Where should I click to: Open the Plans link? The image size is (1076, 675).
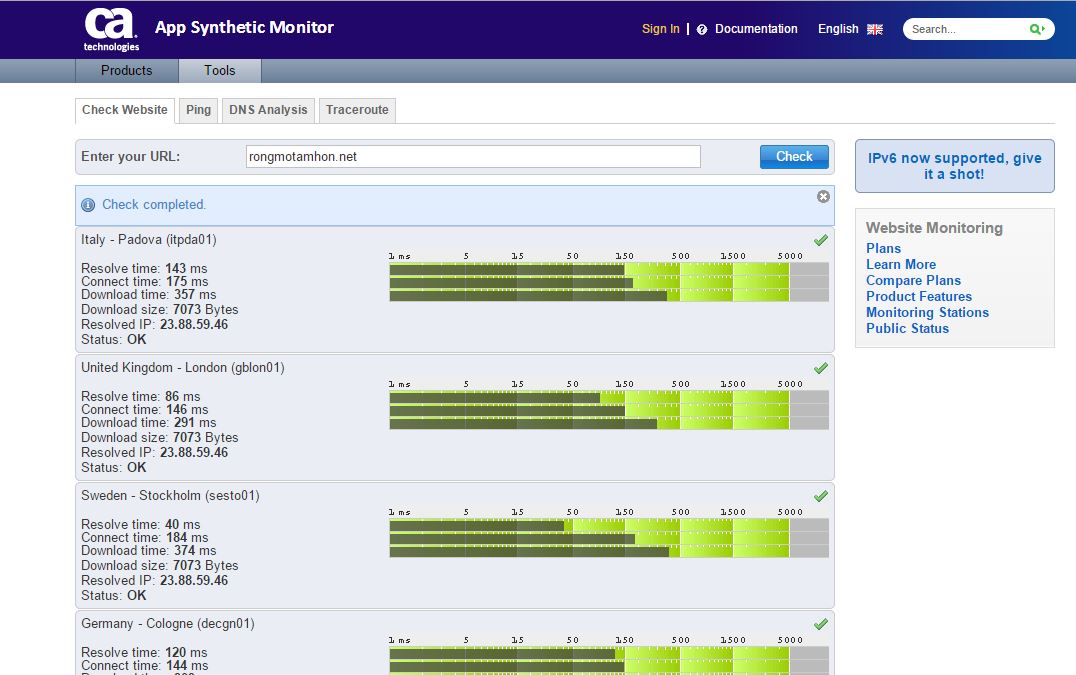coord(883,248)
